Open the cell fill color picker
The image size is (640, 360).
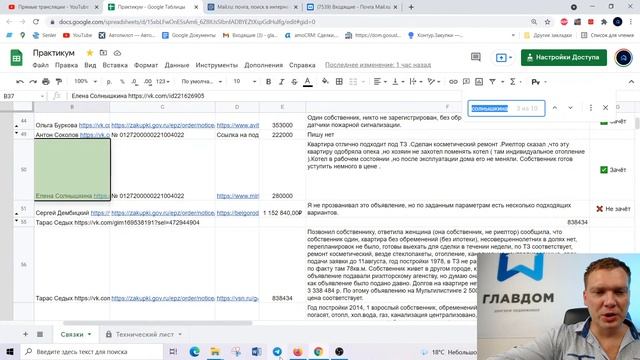click(x=325, y=82)
